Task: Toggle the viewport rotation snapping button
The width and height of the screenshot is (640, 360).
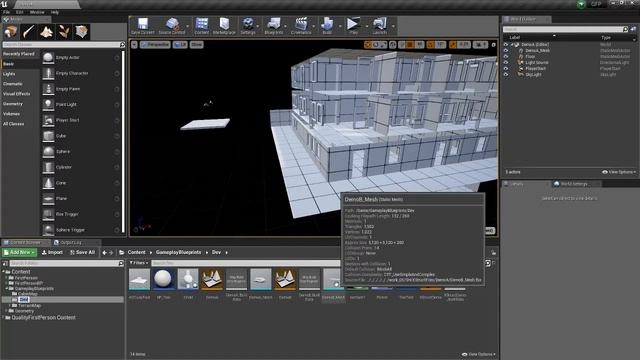Action: pyautogui.click(x=430, y=44)
